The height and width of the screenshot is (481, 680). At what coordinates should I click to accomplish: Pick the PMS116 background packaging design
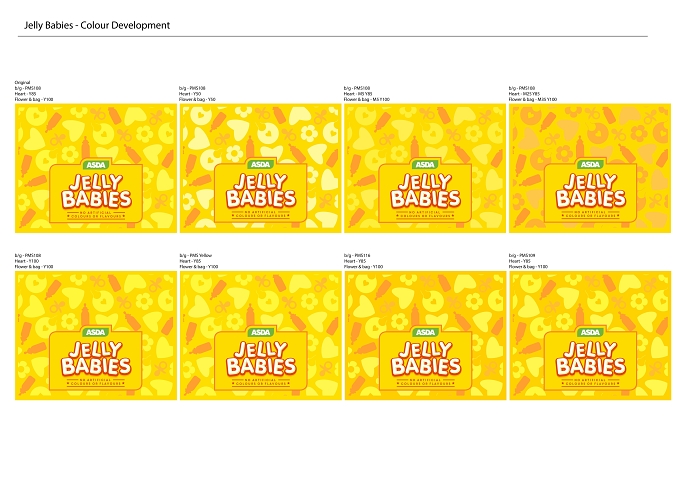point(425,336)
